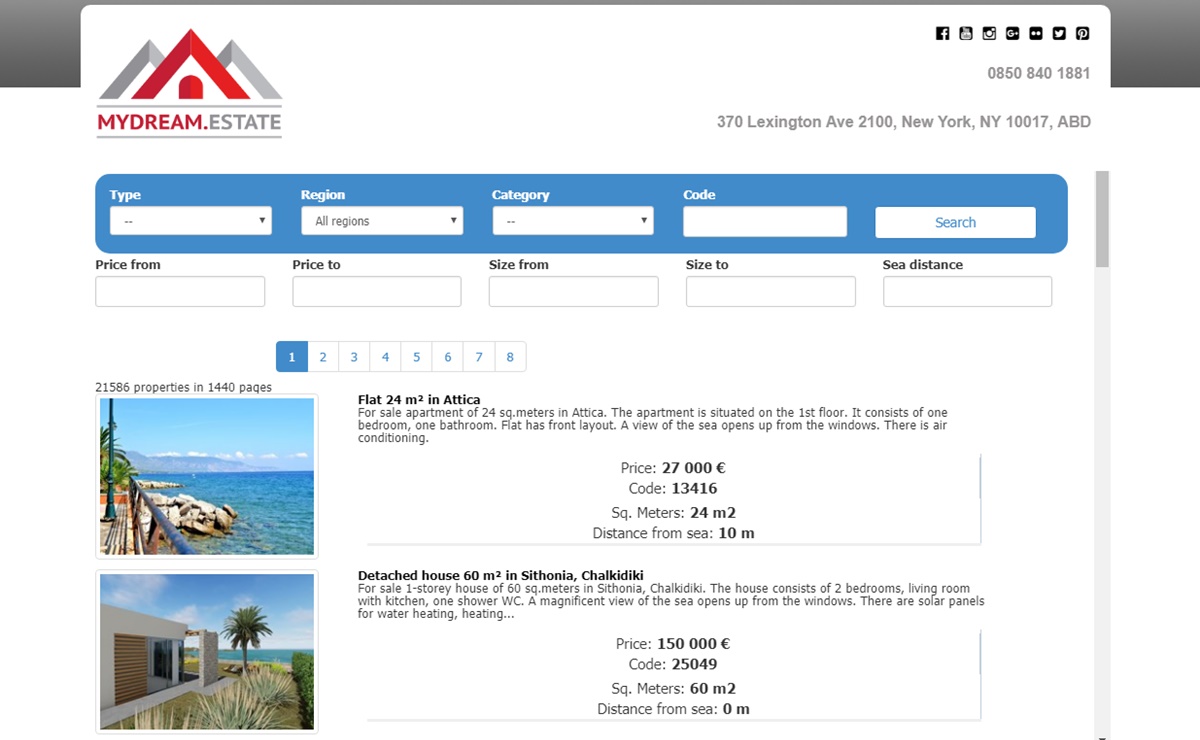This screenshot has width=1200, height=740.
Task: Open the Attica flat seaside photo
Action: (207, 476)
